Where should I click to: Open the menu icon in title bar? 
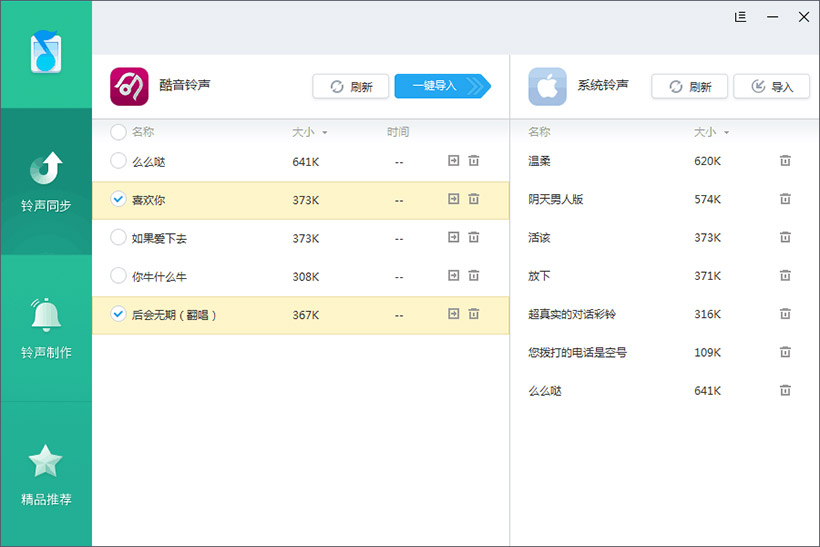click(x=741, y=17)
